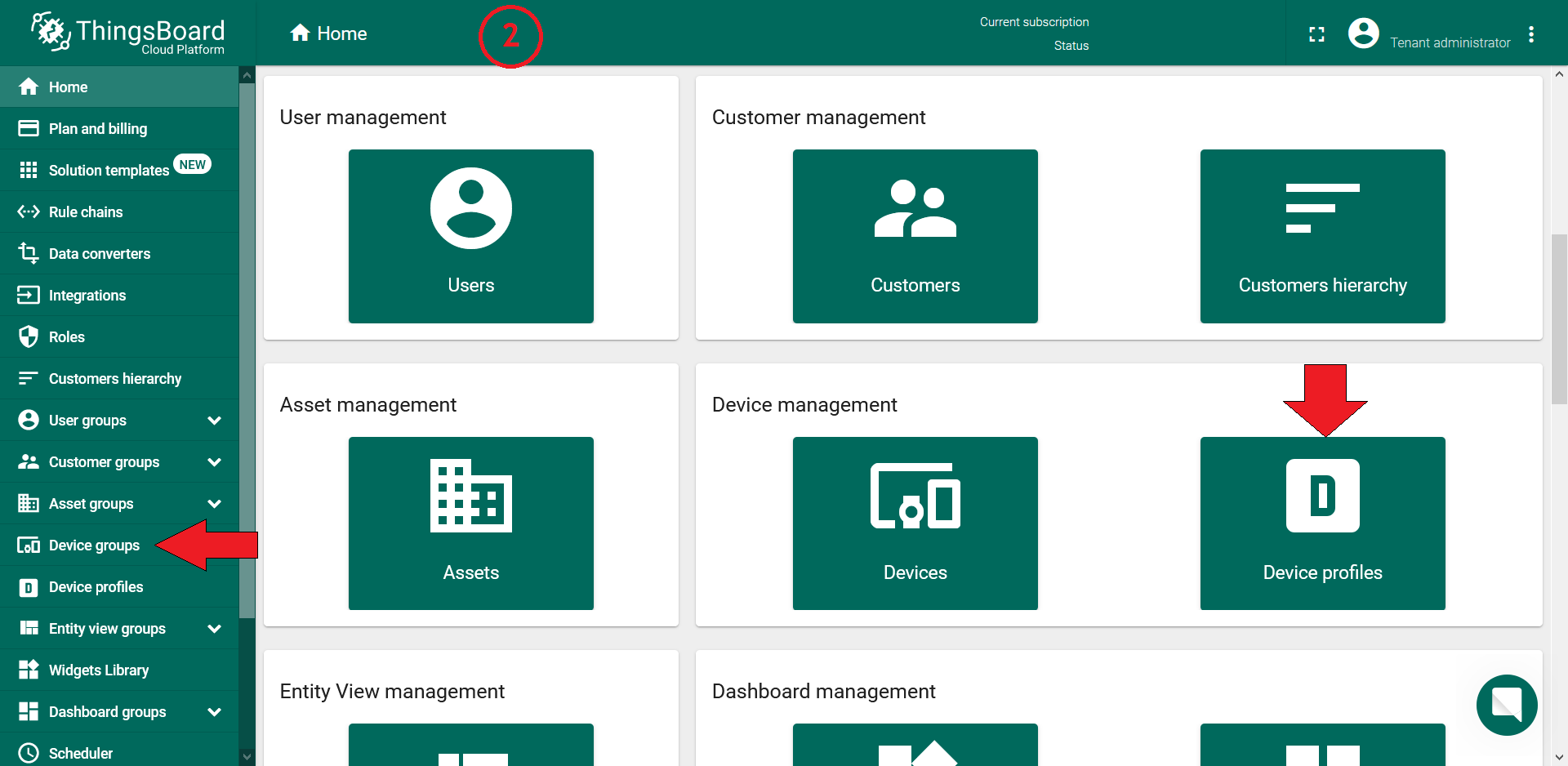Image resolution: width=1568 pixels, height=766 pixels.
Task: Open the Customers hierarchy tile
Action: 1322,236
